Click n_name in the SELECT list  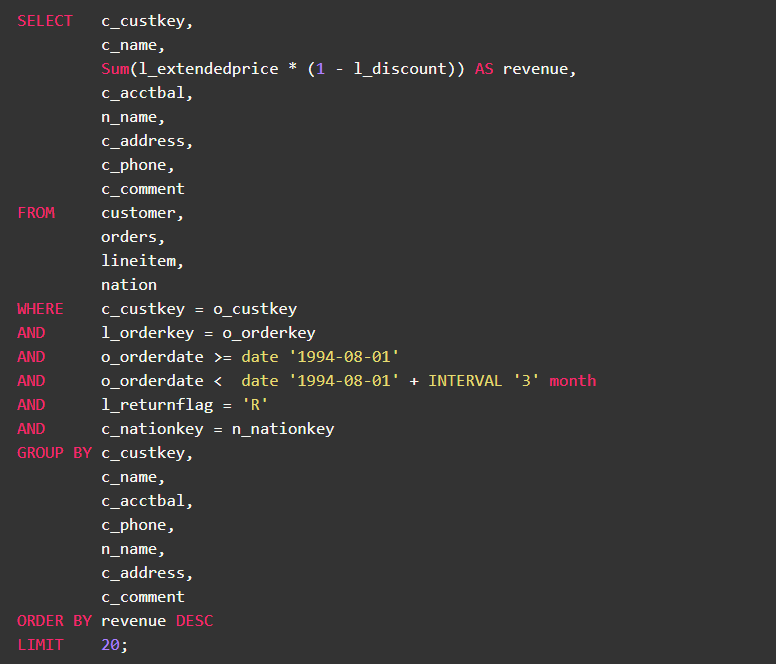pos(129,117)
